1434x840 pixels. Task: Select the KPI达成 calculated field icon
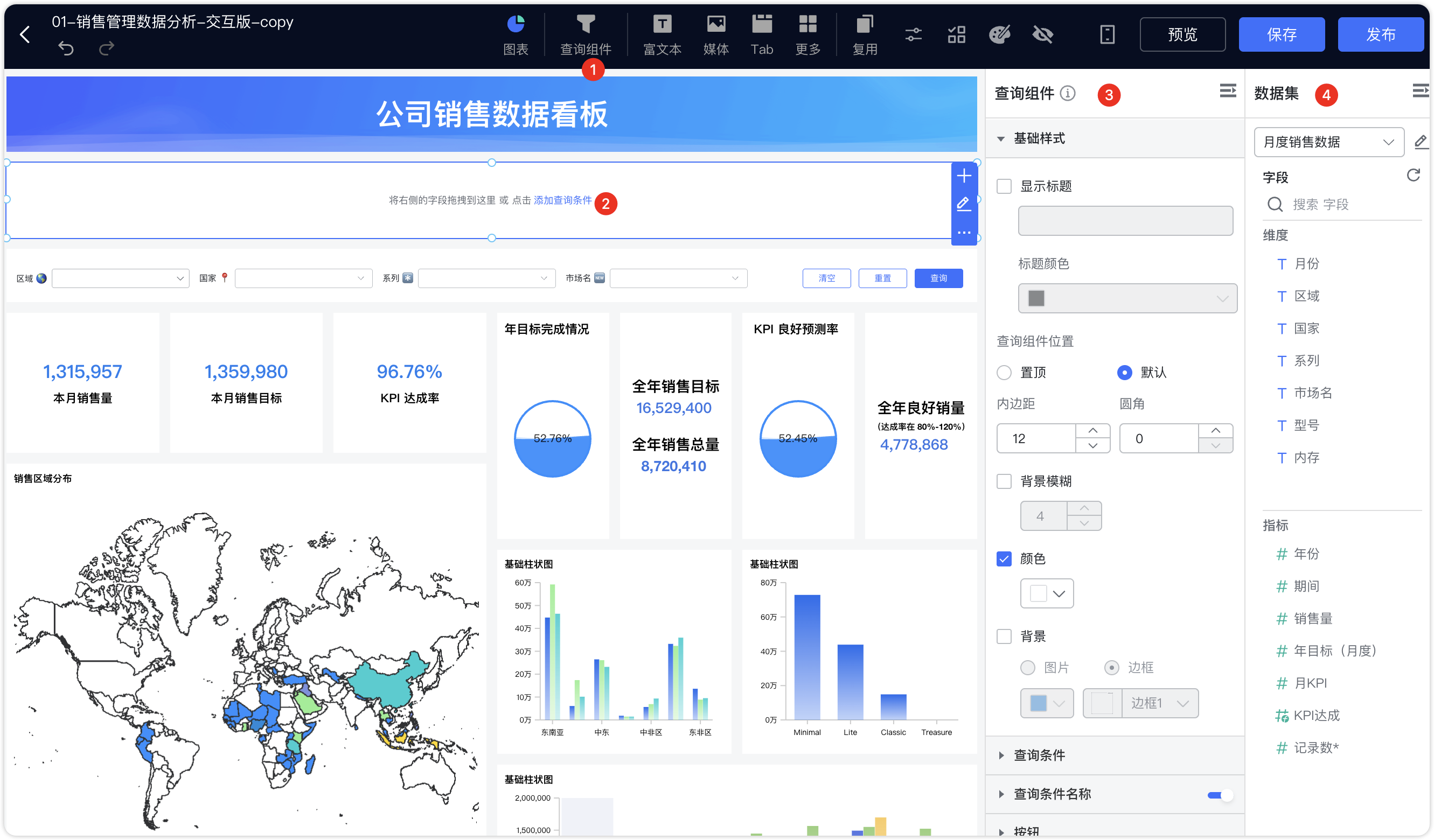click(x=1282, y=716)
